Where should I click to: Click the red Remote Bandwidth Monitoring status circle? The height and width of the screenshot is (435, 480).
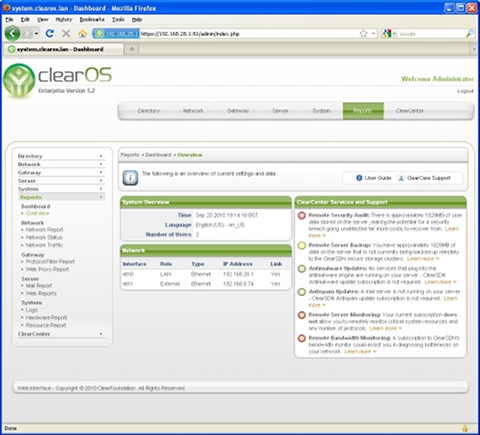[302, 338]
